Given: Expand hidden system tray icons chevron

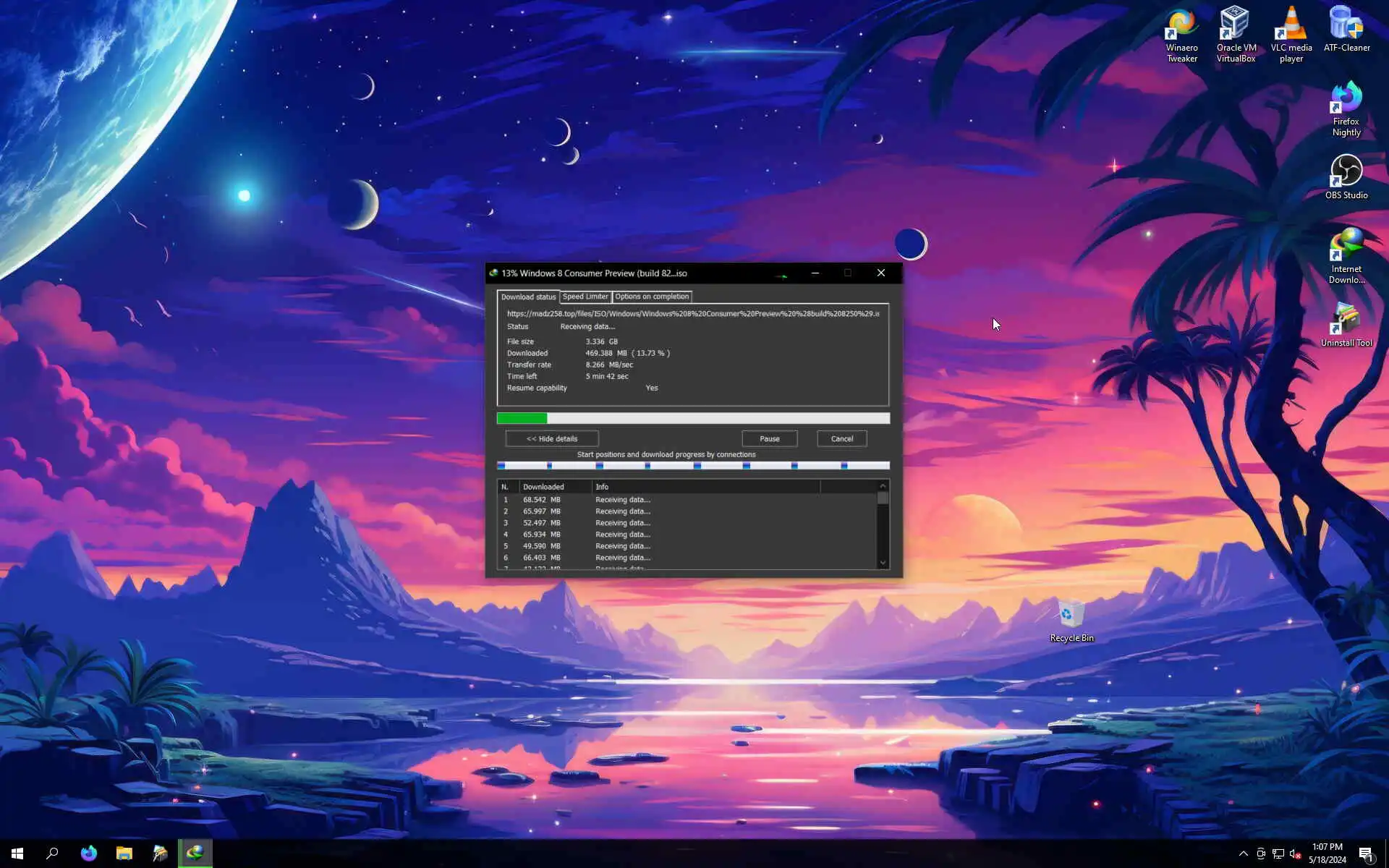Looking at the screenshot, I should tap(1243, 854).
